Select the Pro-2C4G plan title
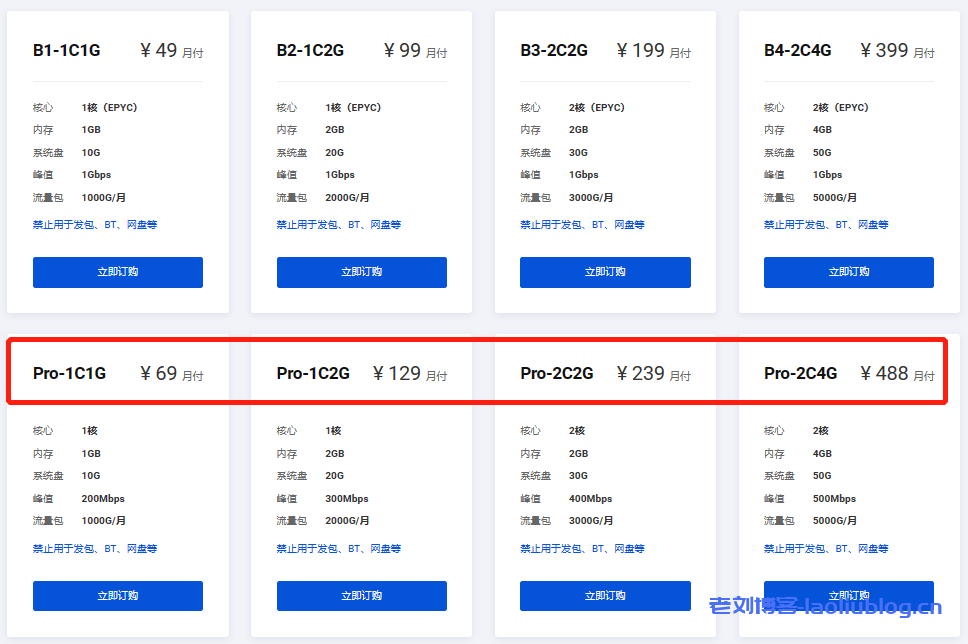This screenshot has width=968, height=644. (798, 373)
